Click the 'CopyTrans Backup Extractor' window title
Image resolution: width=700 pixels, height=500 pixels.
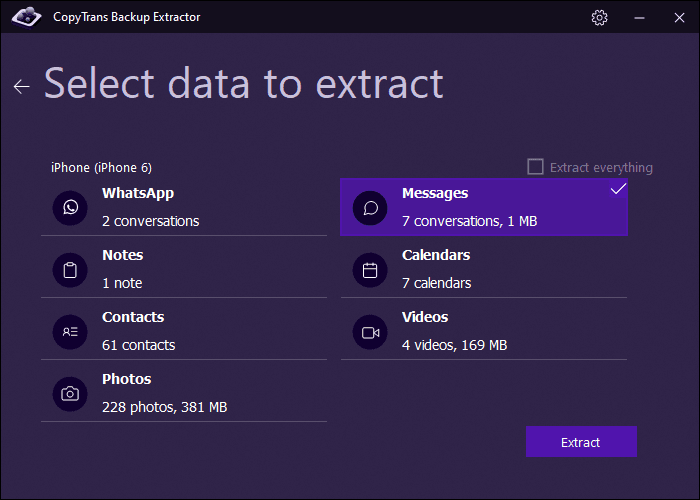point(127,17)
